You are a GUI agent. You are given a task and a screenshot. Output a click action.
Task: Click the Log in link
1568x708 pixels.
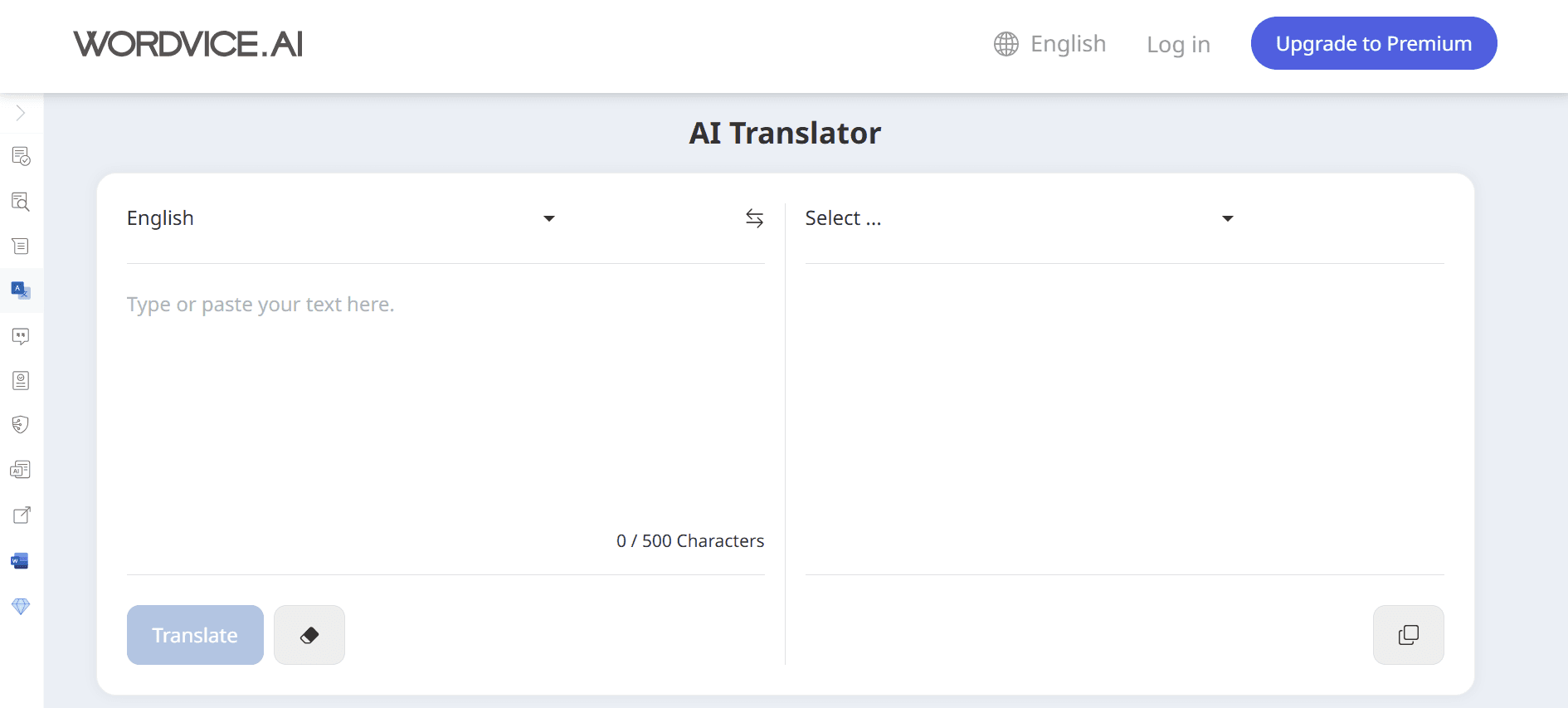coord(1178,45)
